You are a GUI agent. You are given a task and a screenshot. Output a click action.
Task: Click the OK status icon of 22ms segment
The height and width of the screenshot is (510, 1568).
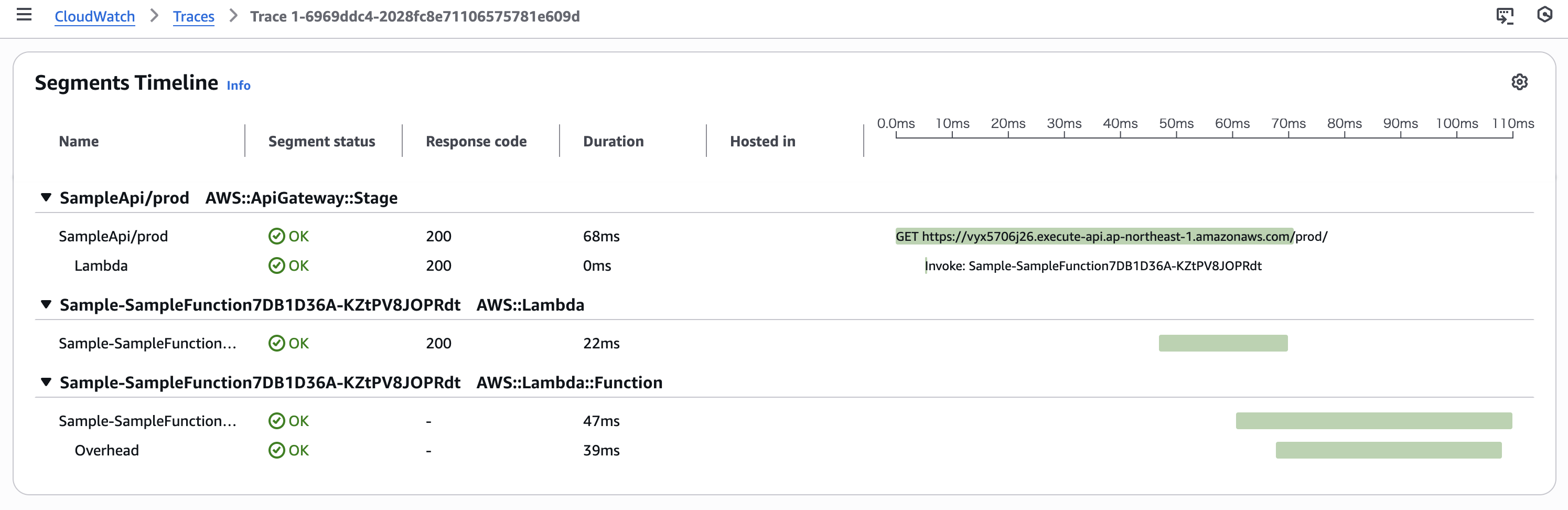[x=276, y=343]
